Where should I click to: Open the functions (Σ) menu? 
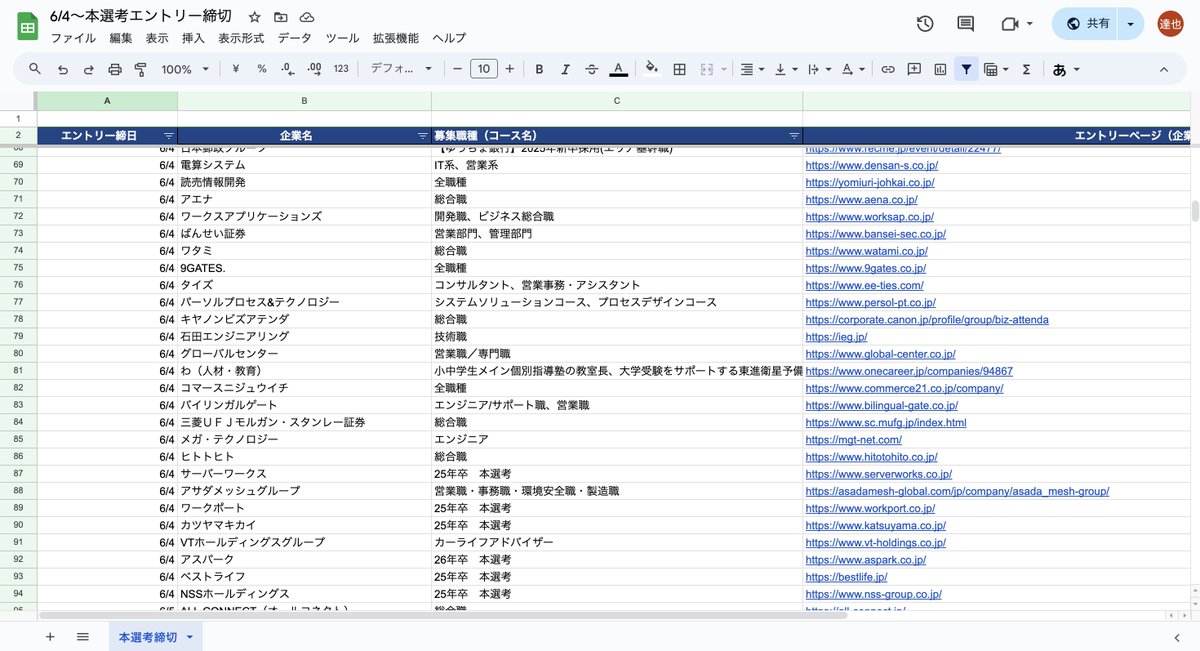[1024, 69]
